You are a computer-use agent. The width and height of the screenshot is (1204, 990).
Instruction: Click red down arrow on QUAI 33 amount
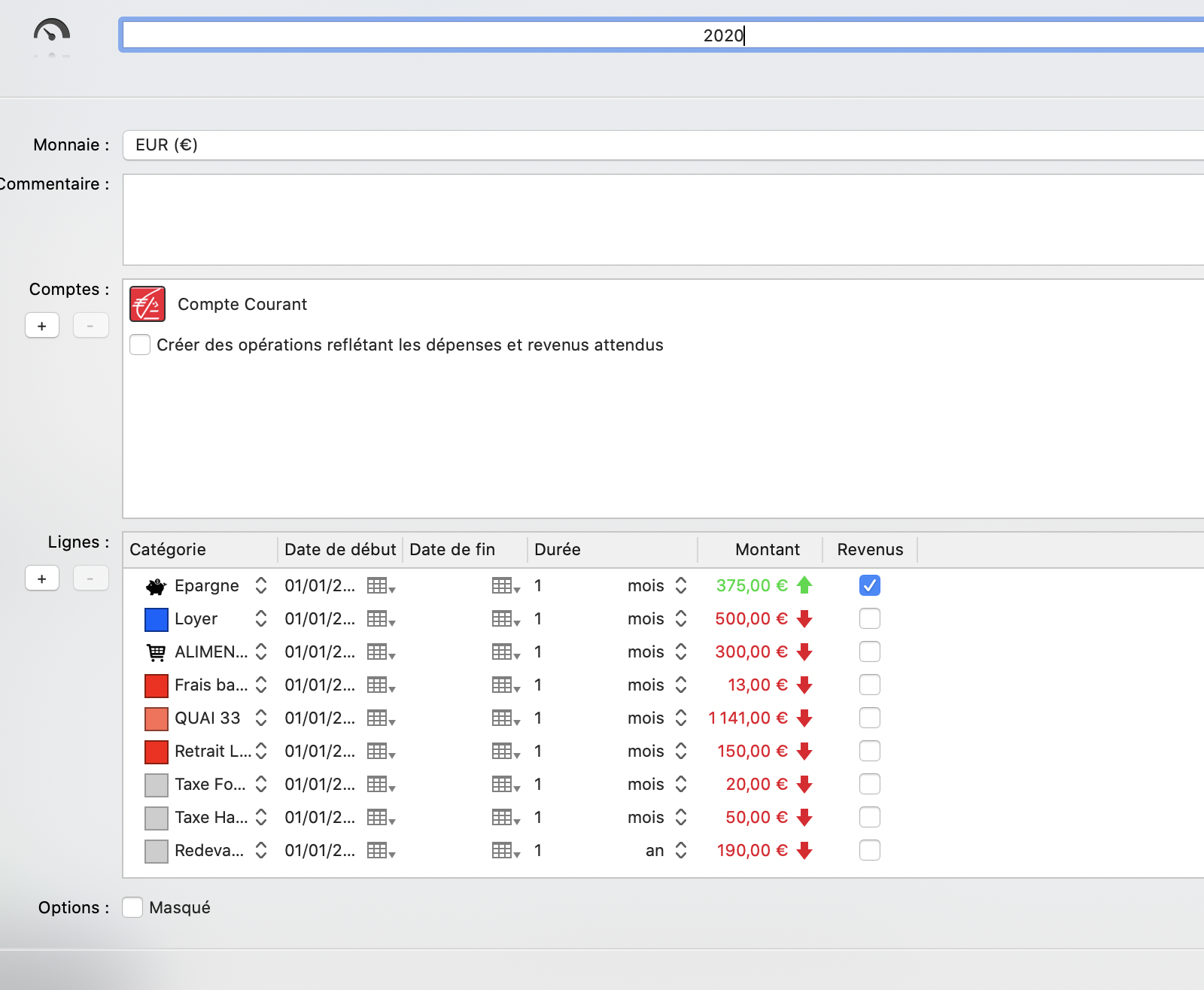pos(804,718)
